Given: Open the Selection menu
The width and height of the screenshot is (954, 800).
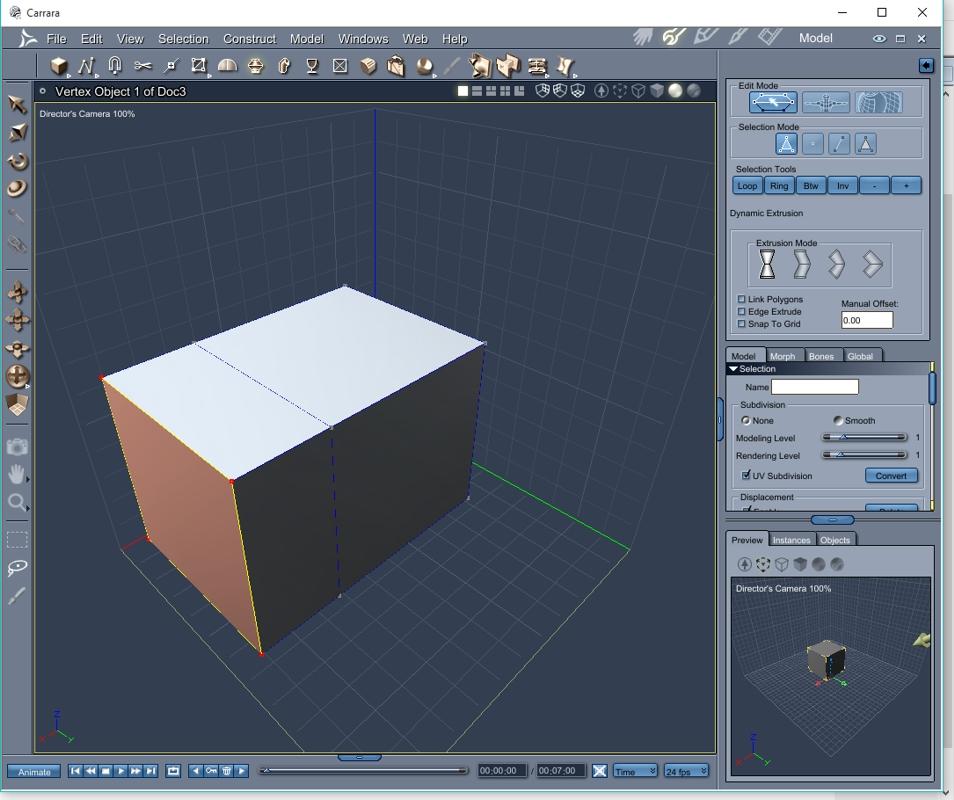Looking at the screenshot, I should [183, 38].
